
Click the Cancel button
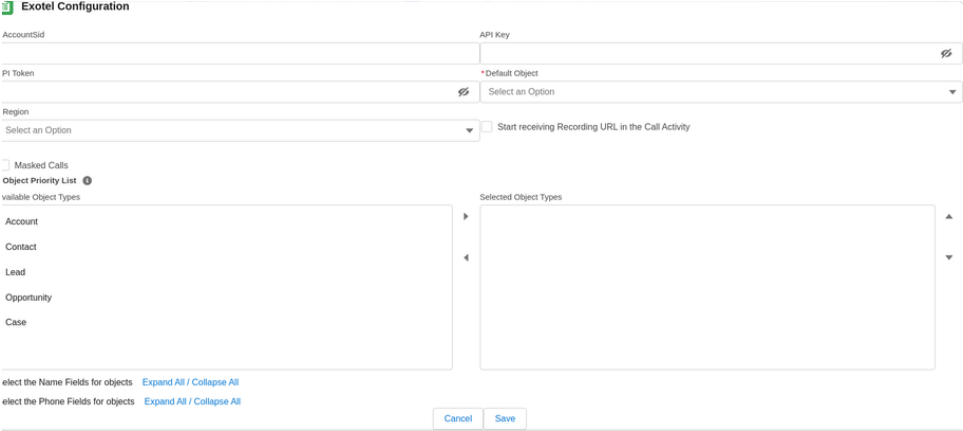point(458,419)
